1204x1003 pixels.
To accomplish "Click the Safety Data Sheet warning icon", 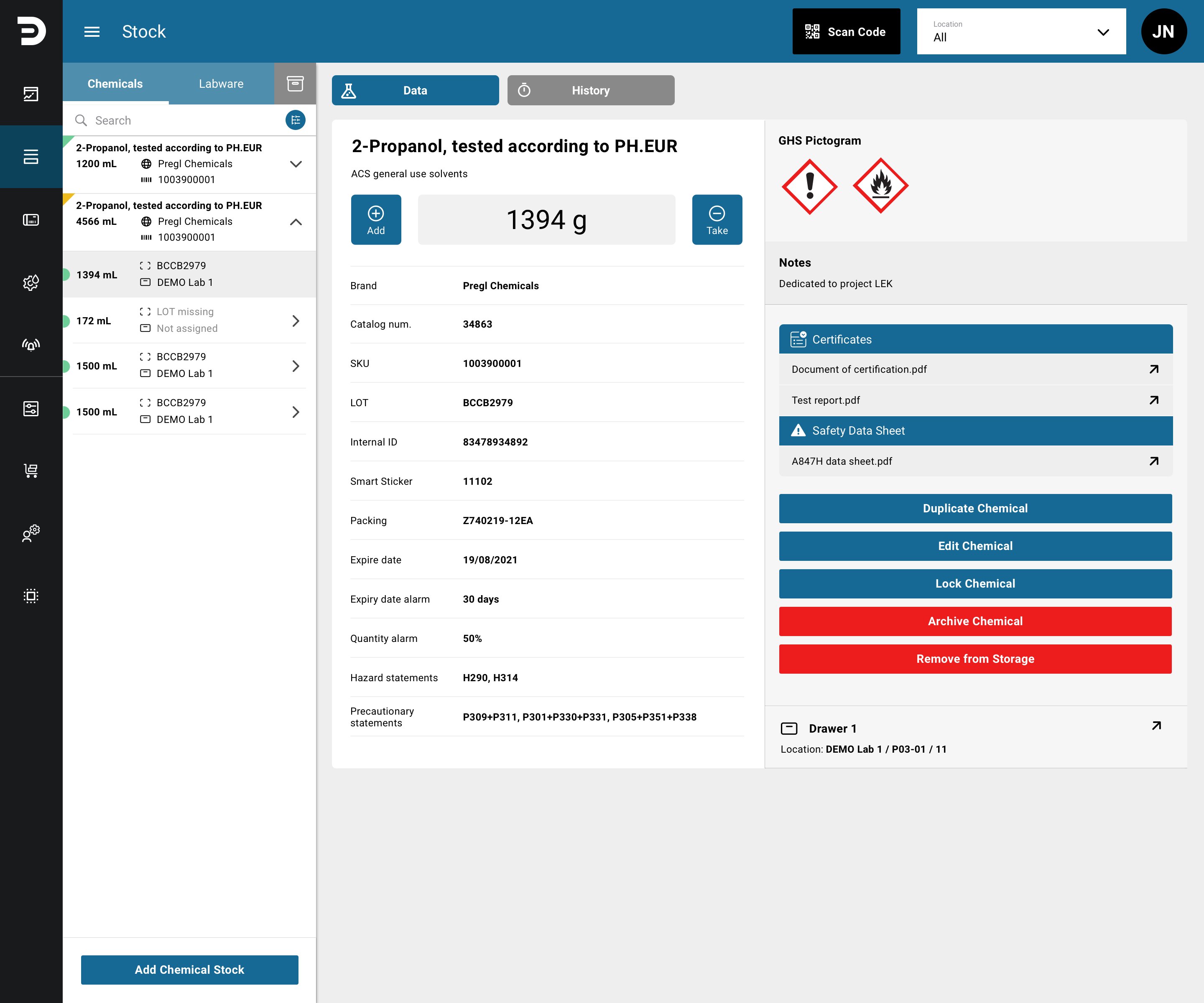I will tap(798, 430).
